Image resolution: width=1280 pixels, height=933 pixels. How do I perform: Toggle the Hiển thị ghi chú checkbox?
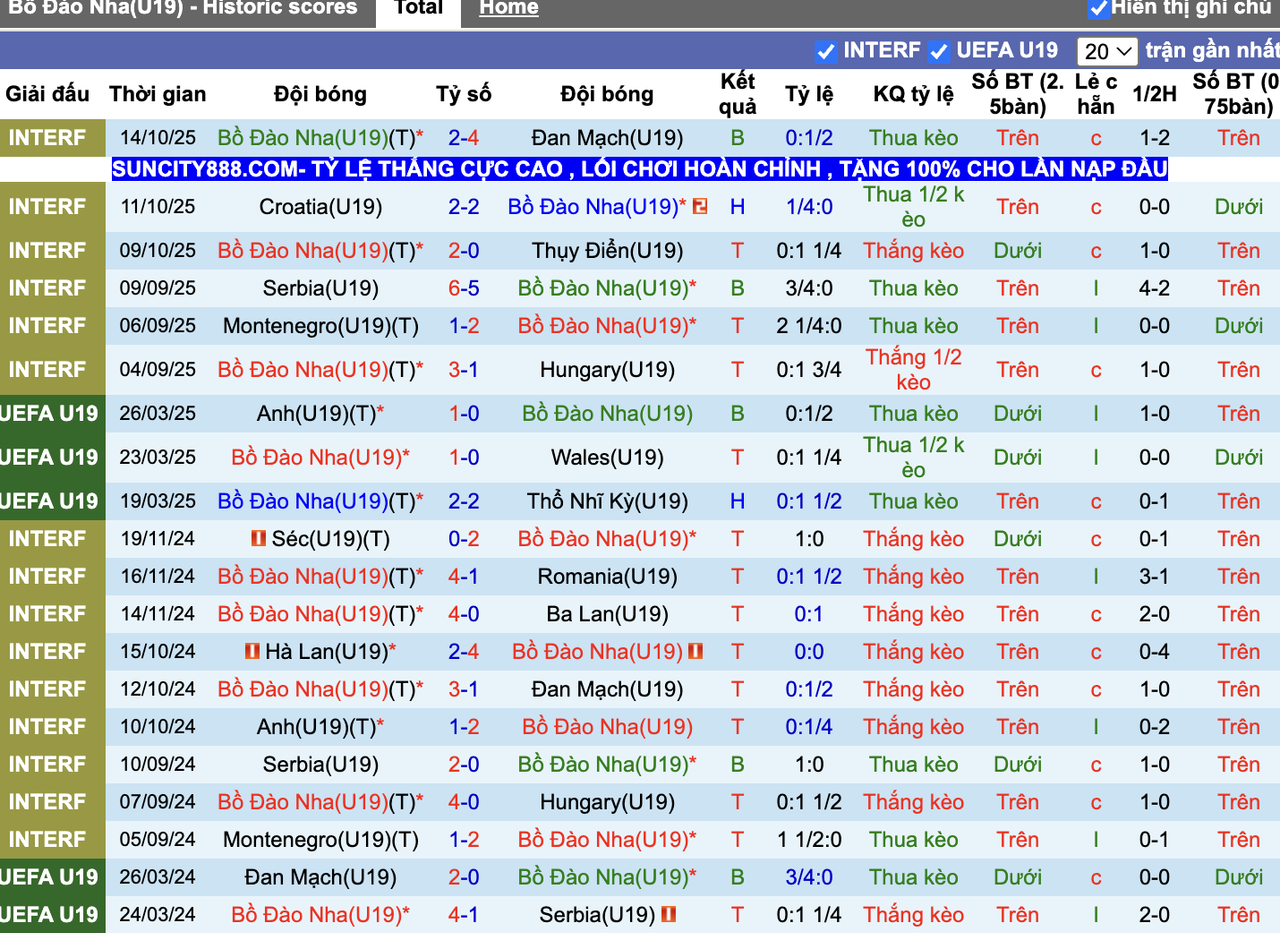pos(1099,9)
